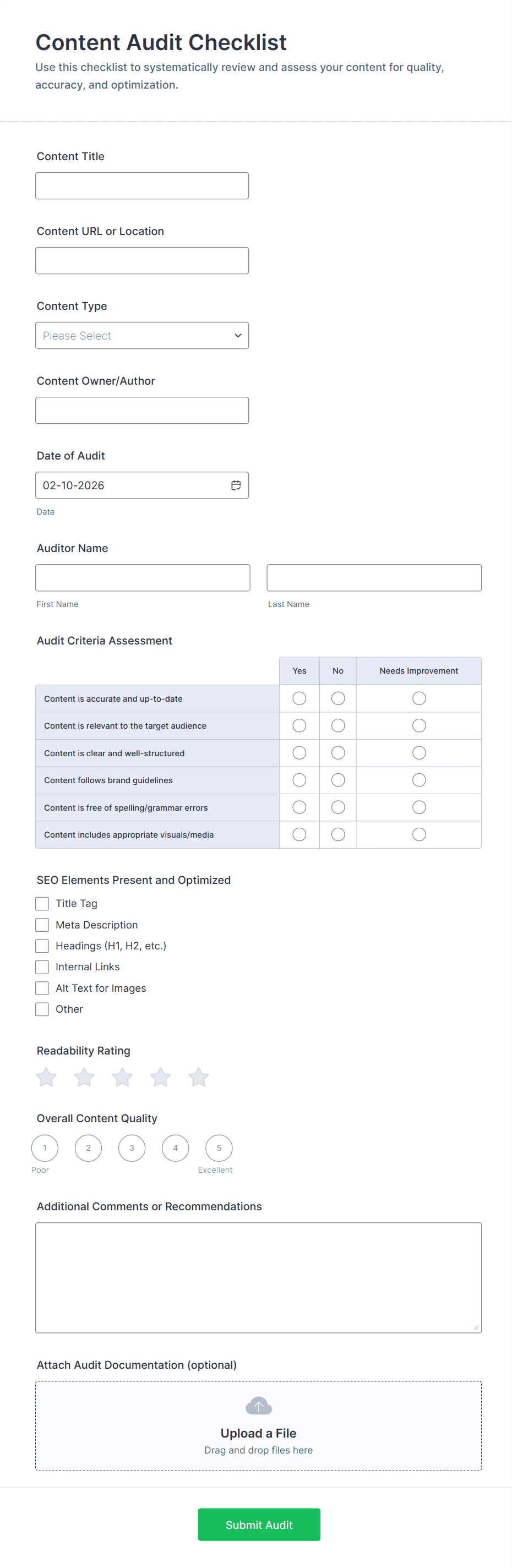Set readability rating to three stars

pos(122,1077)
